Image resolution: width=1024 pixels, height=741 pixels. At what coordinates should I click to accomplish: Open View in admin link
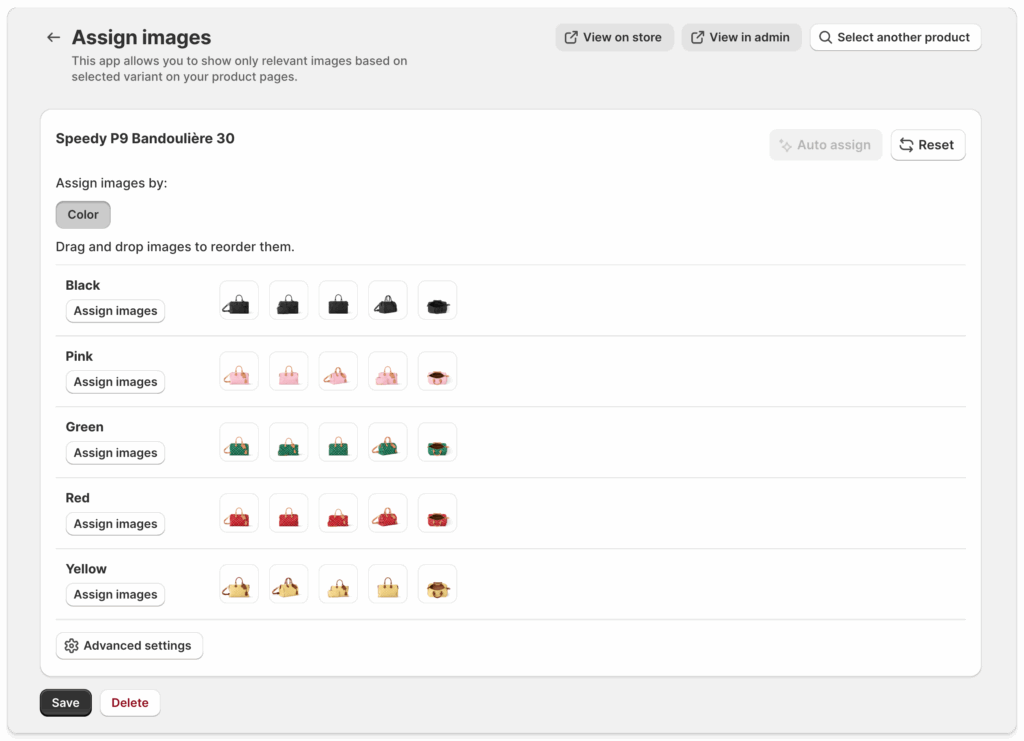[x=741, y=37]
